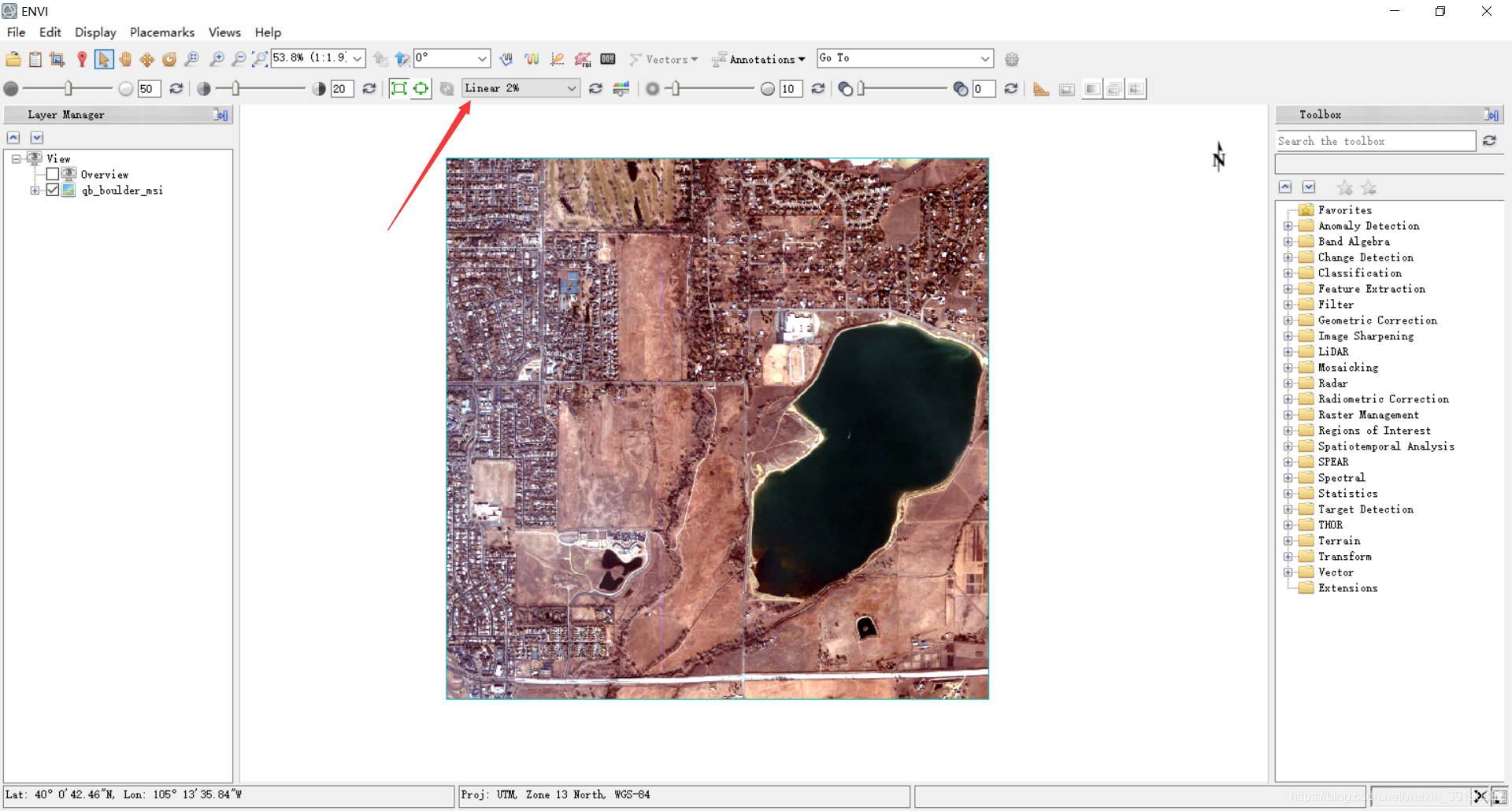Expand all in Layer Manager button
This screenshot has height=811, width=1512.
point(36,138)
